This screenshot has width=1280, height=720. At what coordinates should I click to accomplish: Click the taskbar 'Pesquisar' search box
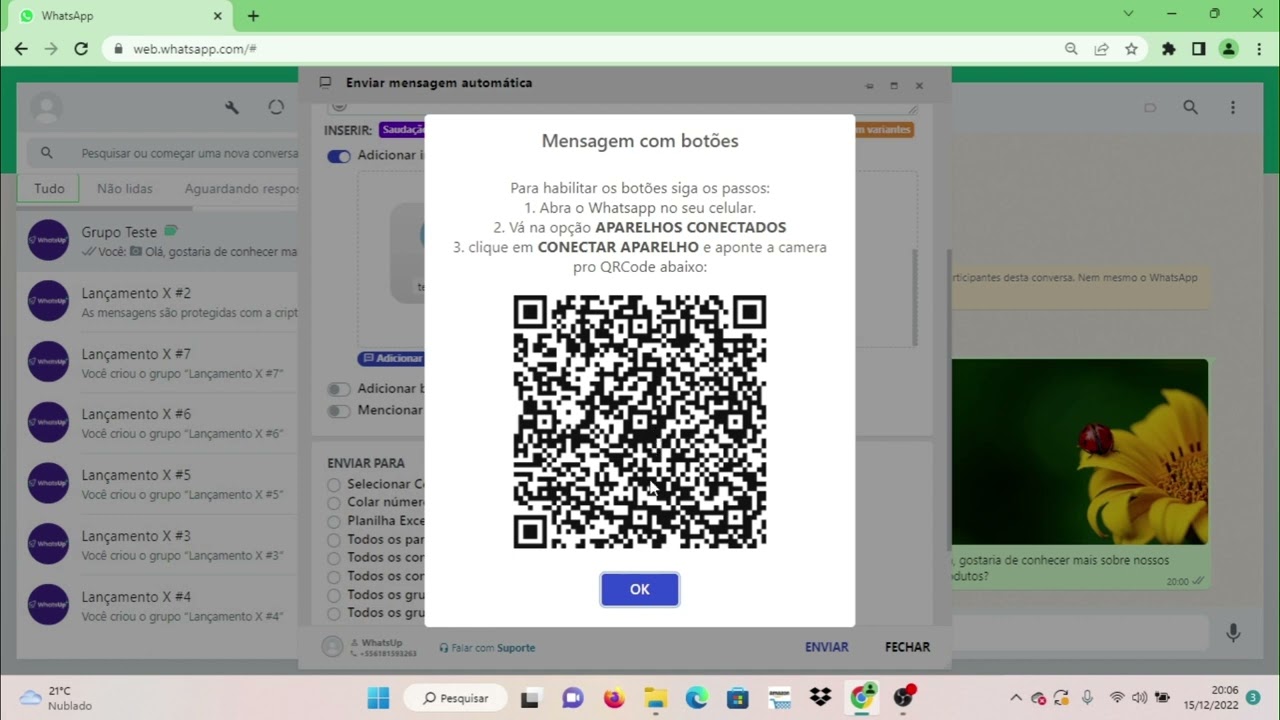coord(454,698)
